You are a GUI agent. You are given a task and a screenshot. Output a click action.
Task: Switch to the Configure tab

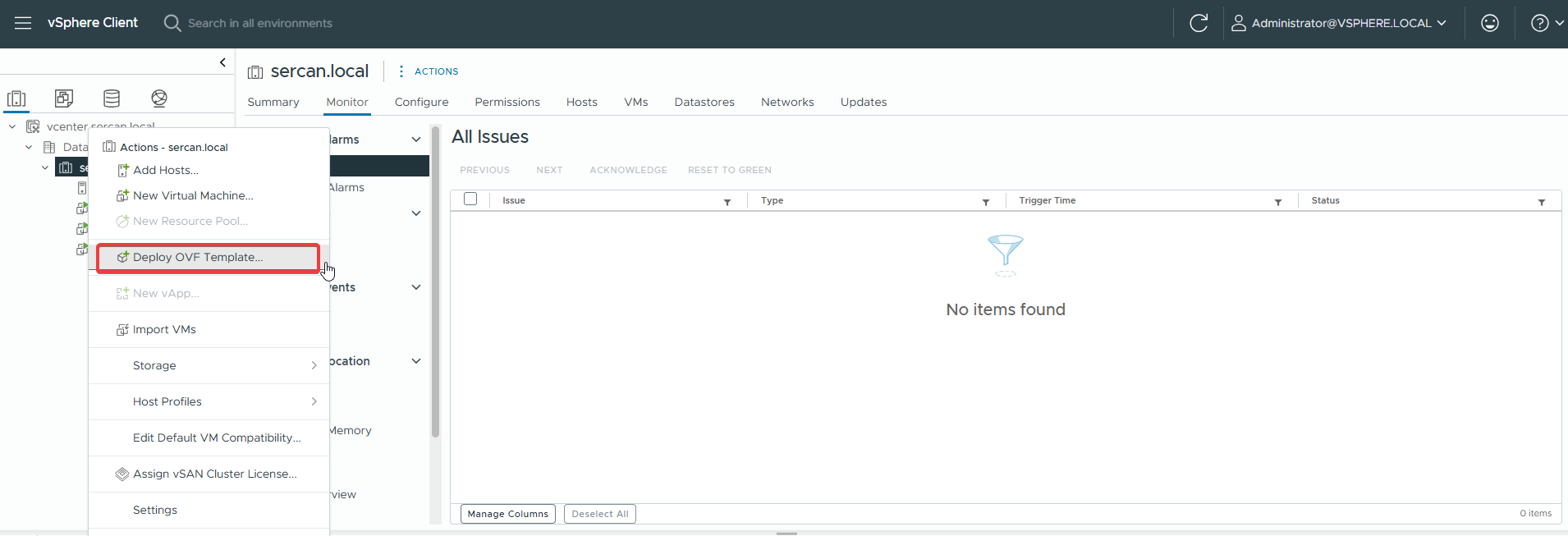coord(421,102)
